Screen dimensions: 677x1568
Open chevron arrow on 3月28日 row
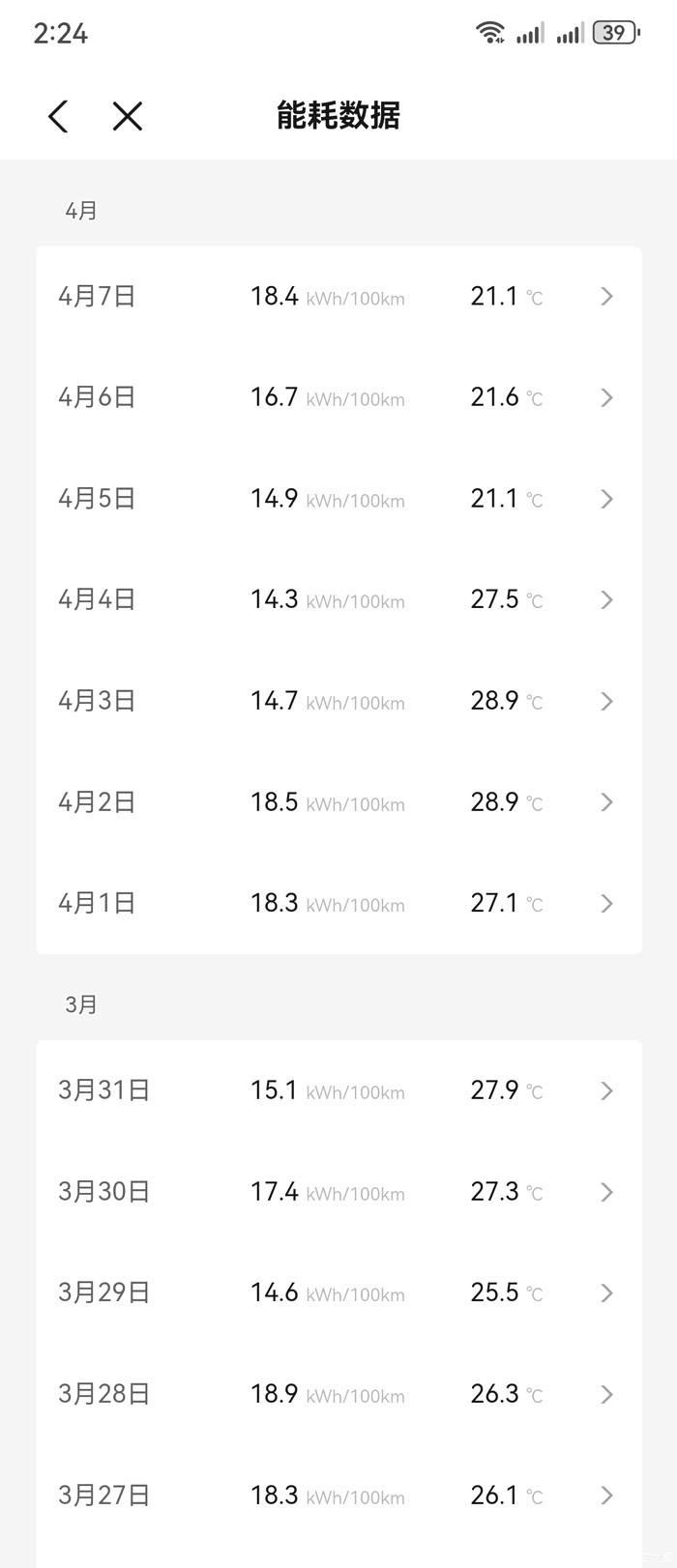(x=606, y=1394)
